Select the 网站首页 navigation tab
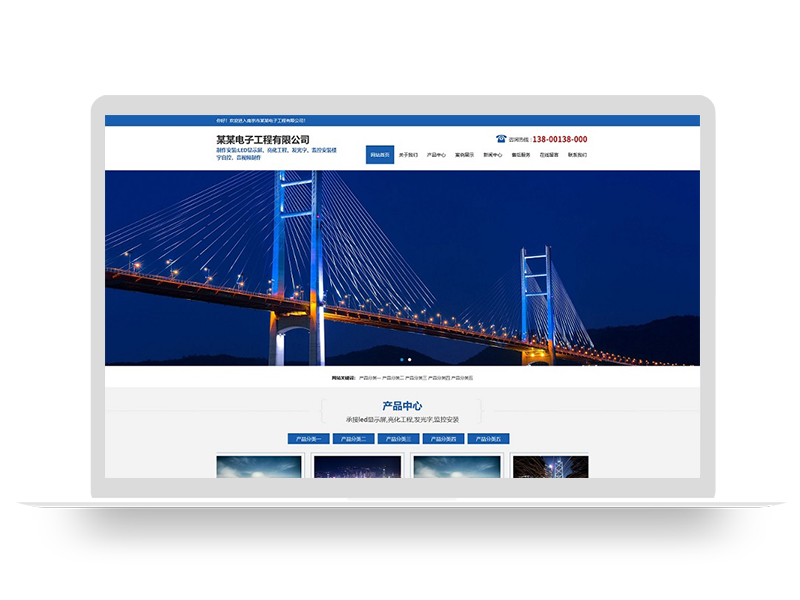 (378, 155)
